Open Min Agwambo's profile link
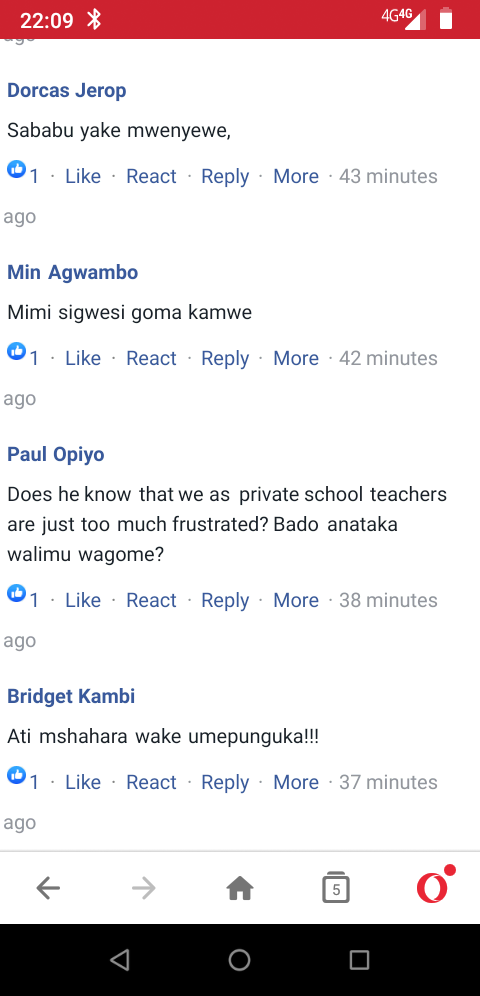 72,273
